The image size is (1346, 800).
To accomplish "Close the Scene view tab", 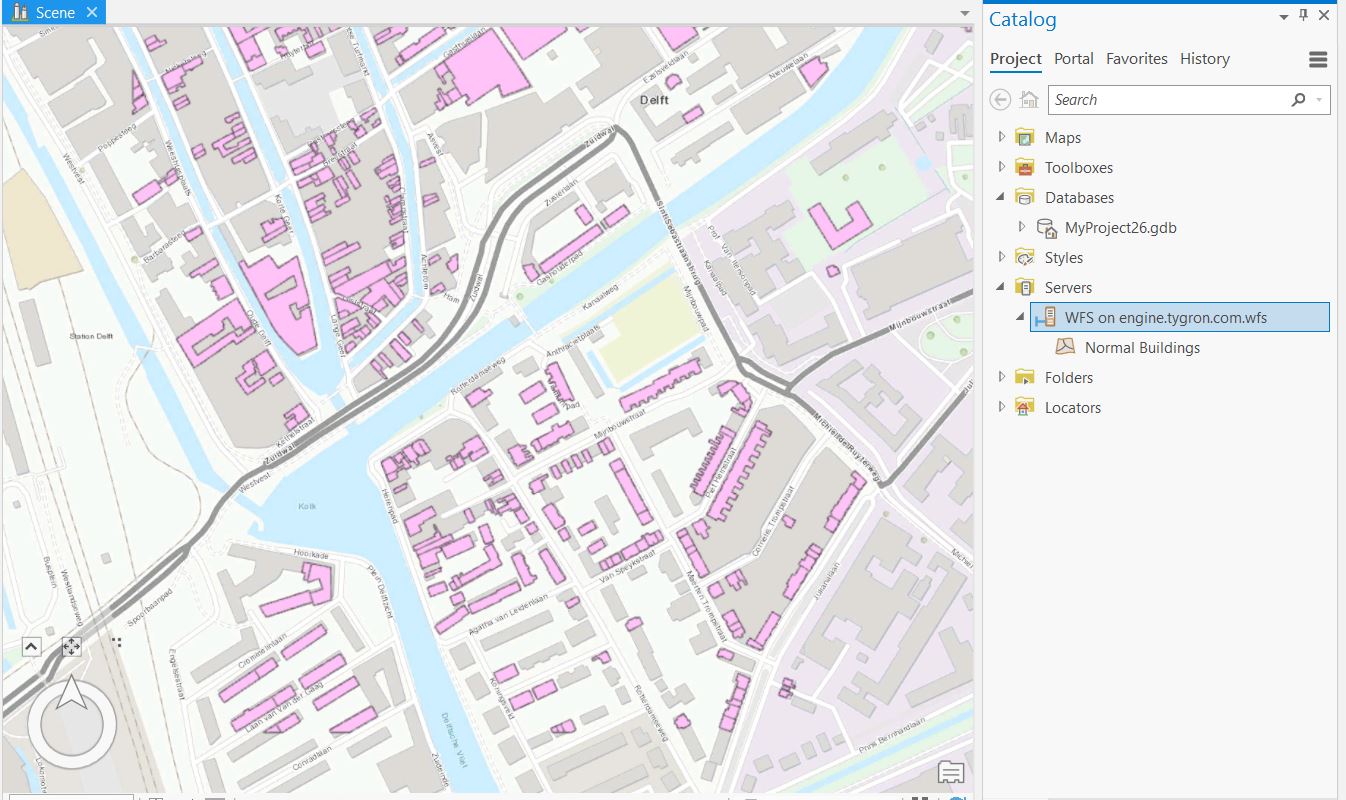I will 92,13.
